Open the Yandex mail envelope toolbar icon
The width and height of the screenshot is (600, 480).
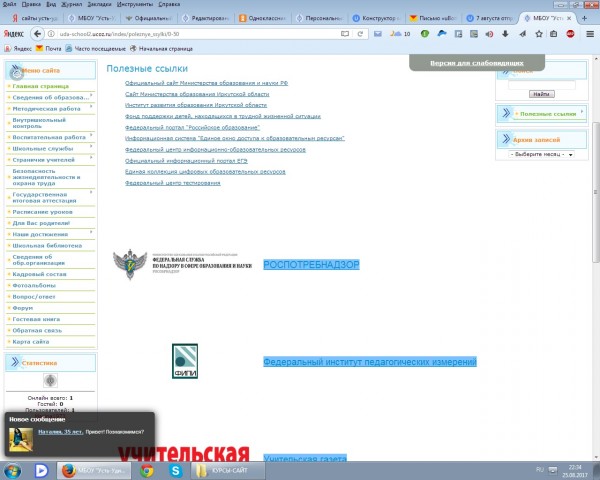(x=378, y=34)
